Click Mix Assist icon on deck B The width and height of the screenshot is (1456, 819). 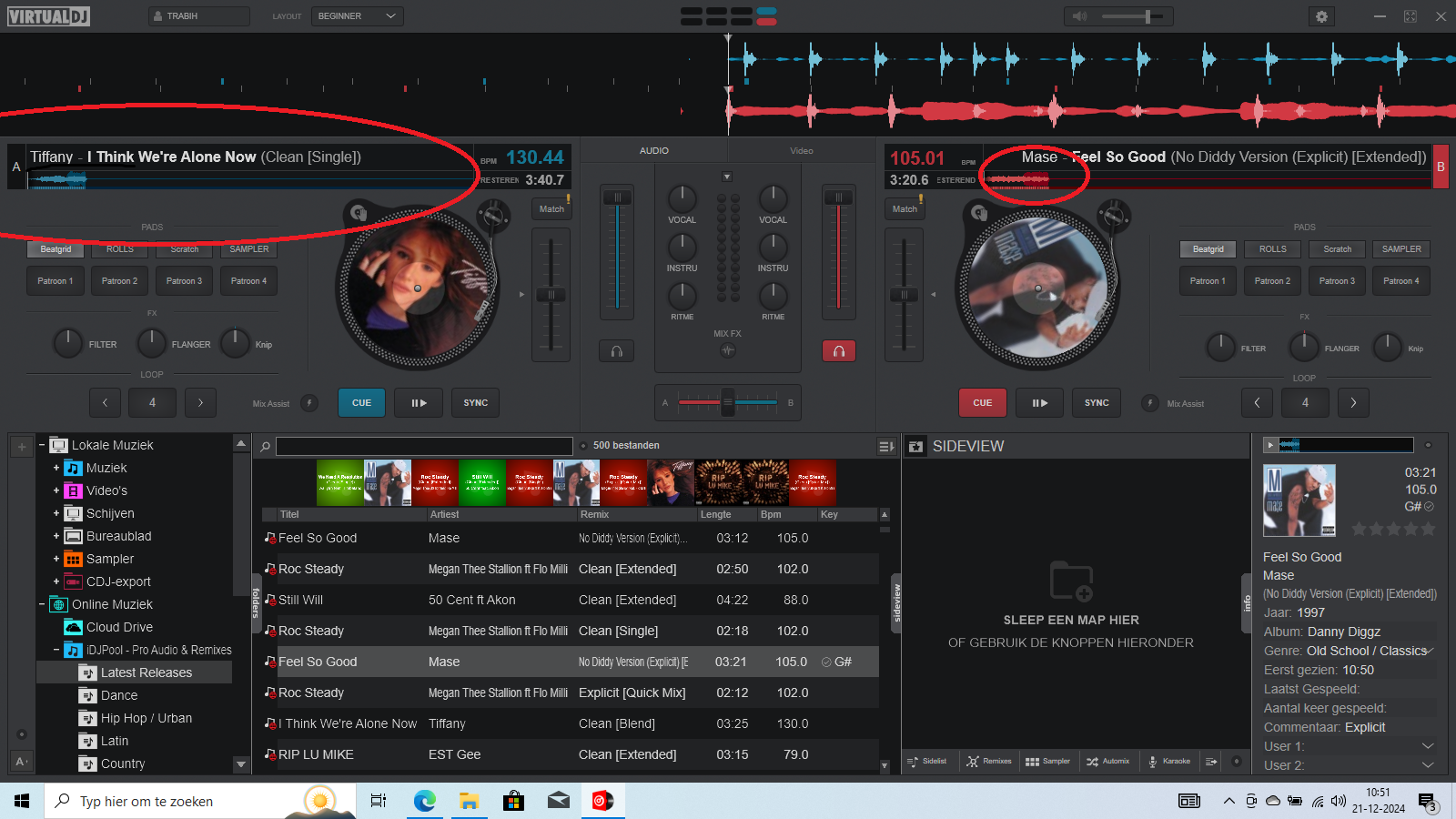[x=1150, y=403]
